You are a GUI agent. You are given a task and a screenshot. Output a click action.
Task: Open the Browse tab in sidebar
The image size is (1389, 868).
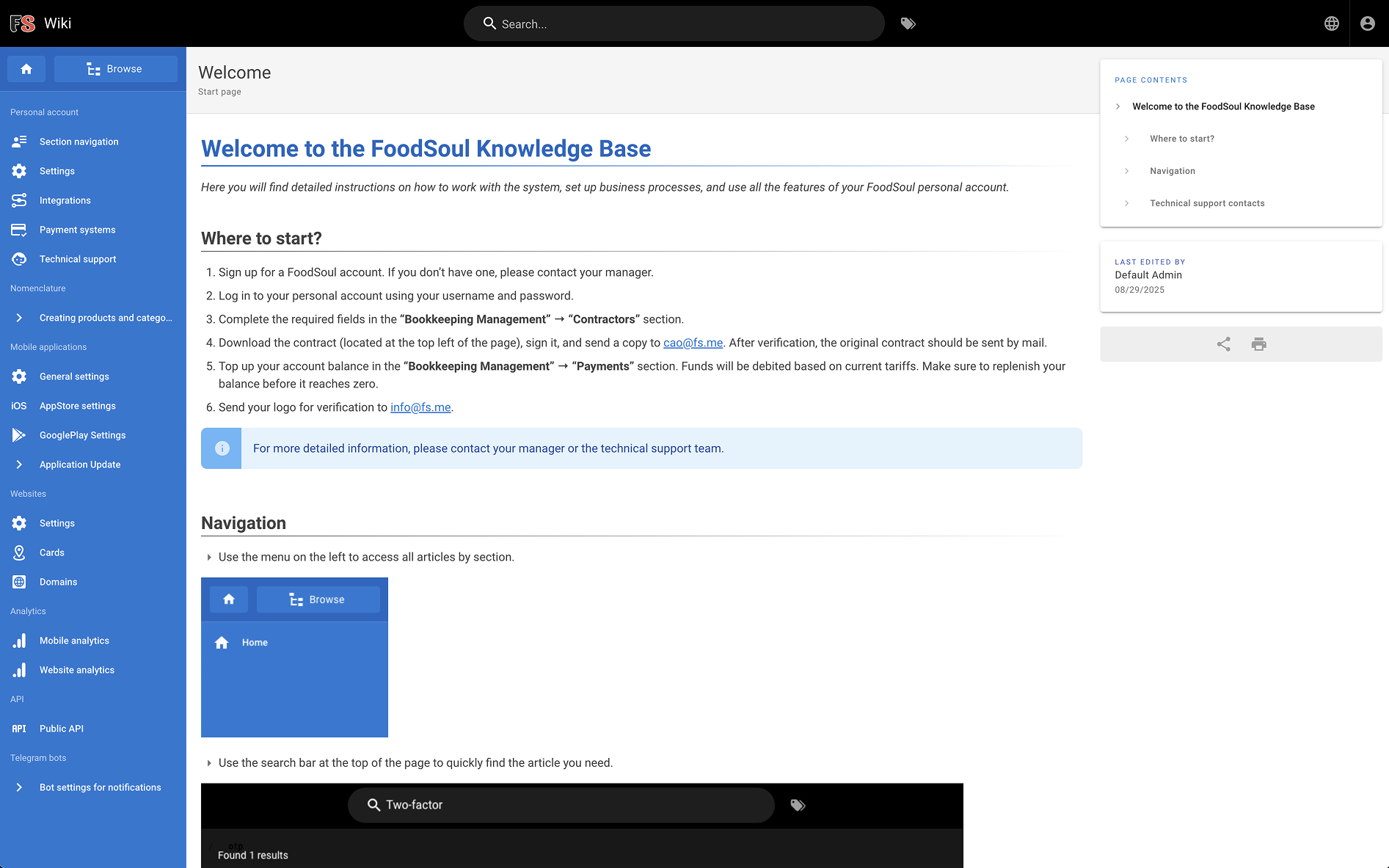click(115, 69)
